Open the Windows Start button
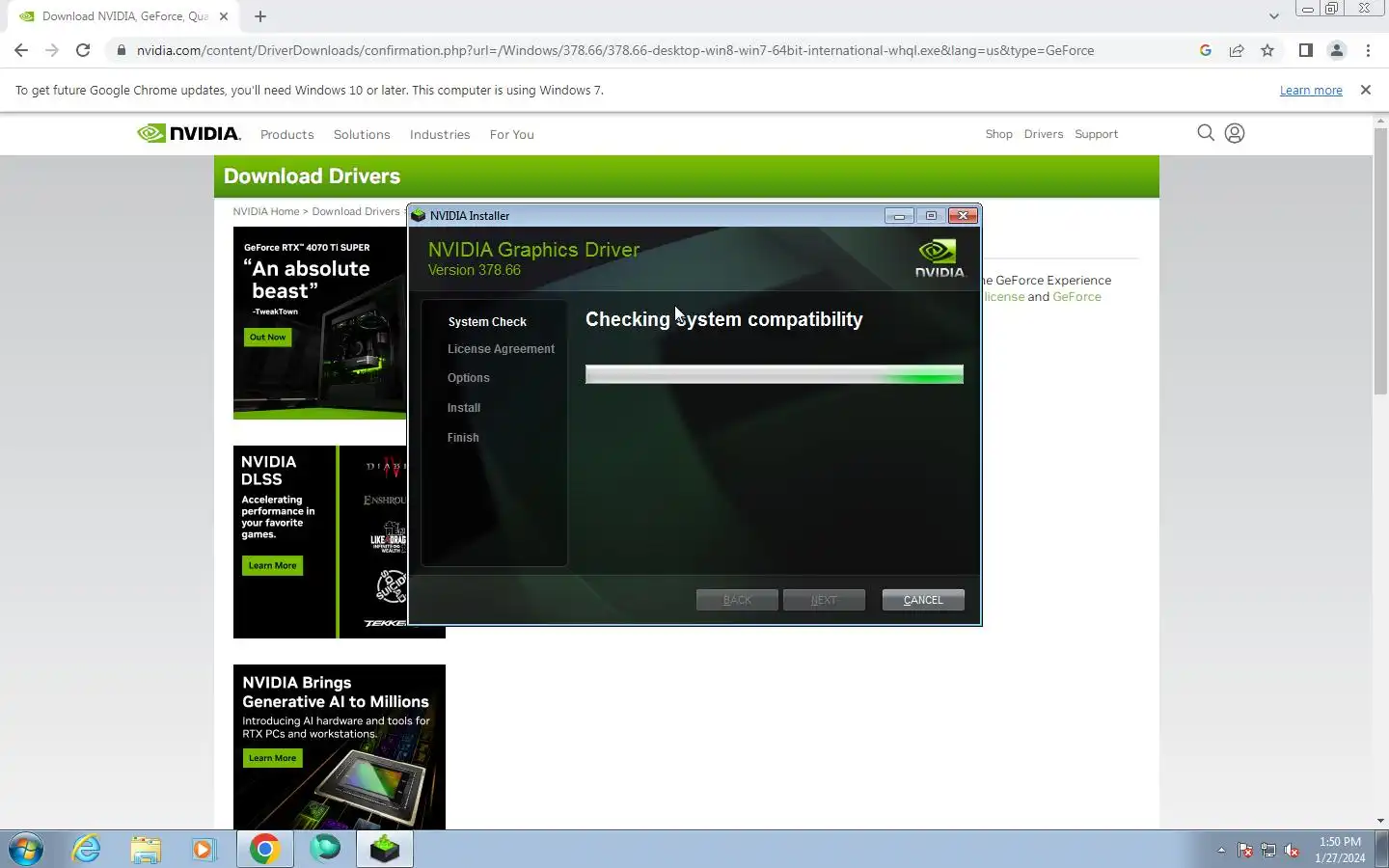This screenshot has height=868, width=1389. coord(26,849)
